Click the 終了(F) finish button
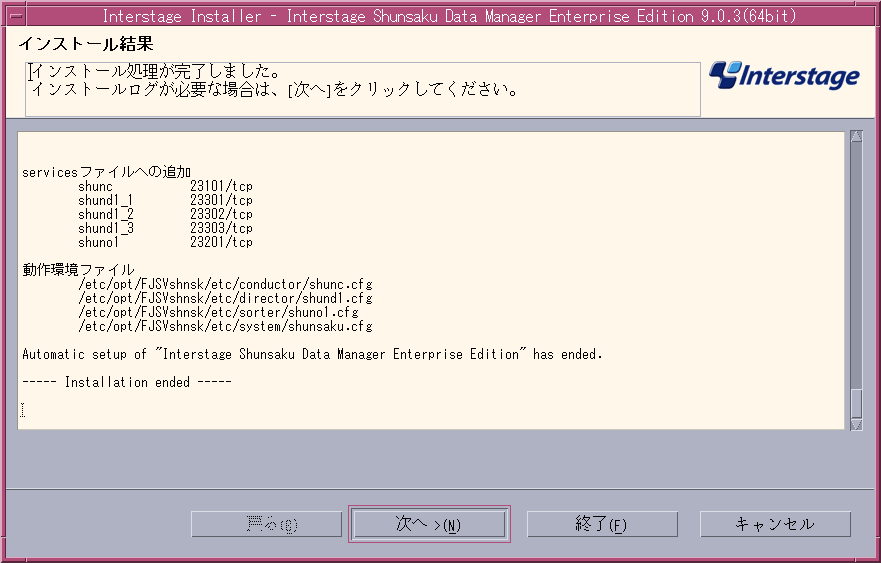This screenshot has width=881, height=563. (602, 524)
